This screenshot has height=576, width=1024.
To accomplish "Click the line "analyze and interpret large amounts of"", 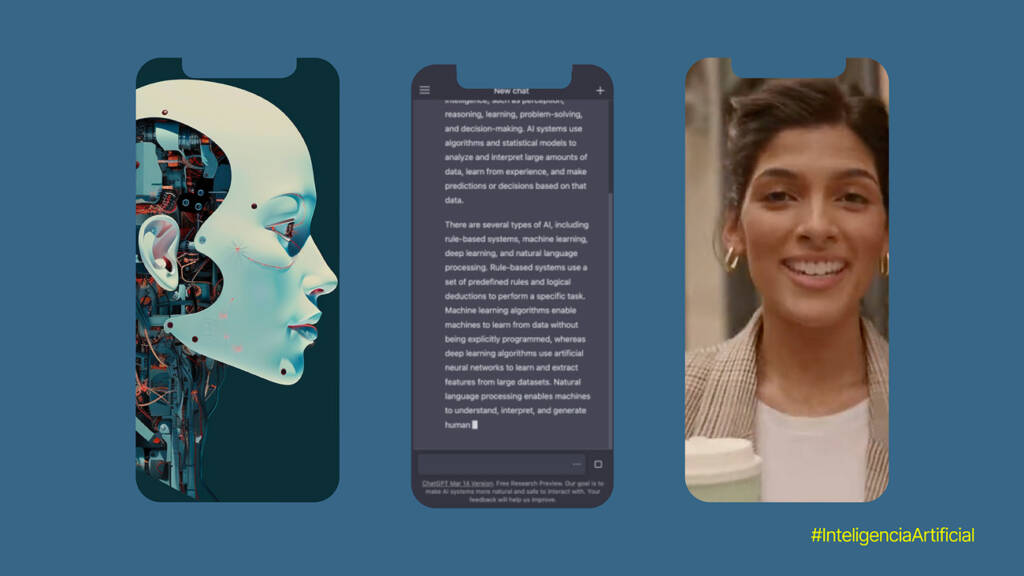I will (516, 157).
